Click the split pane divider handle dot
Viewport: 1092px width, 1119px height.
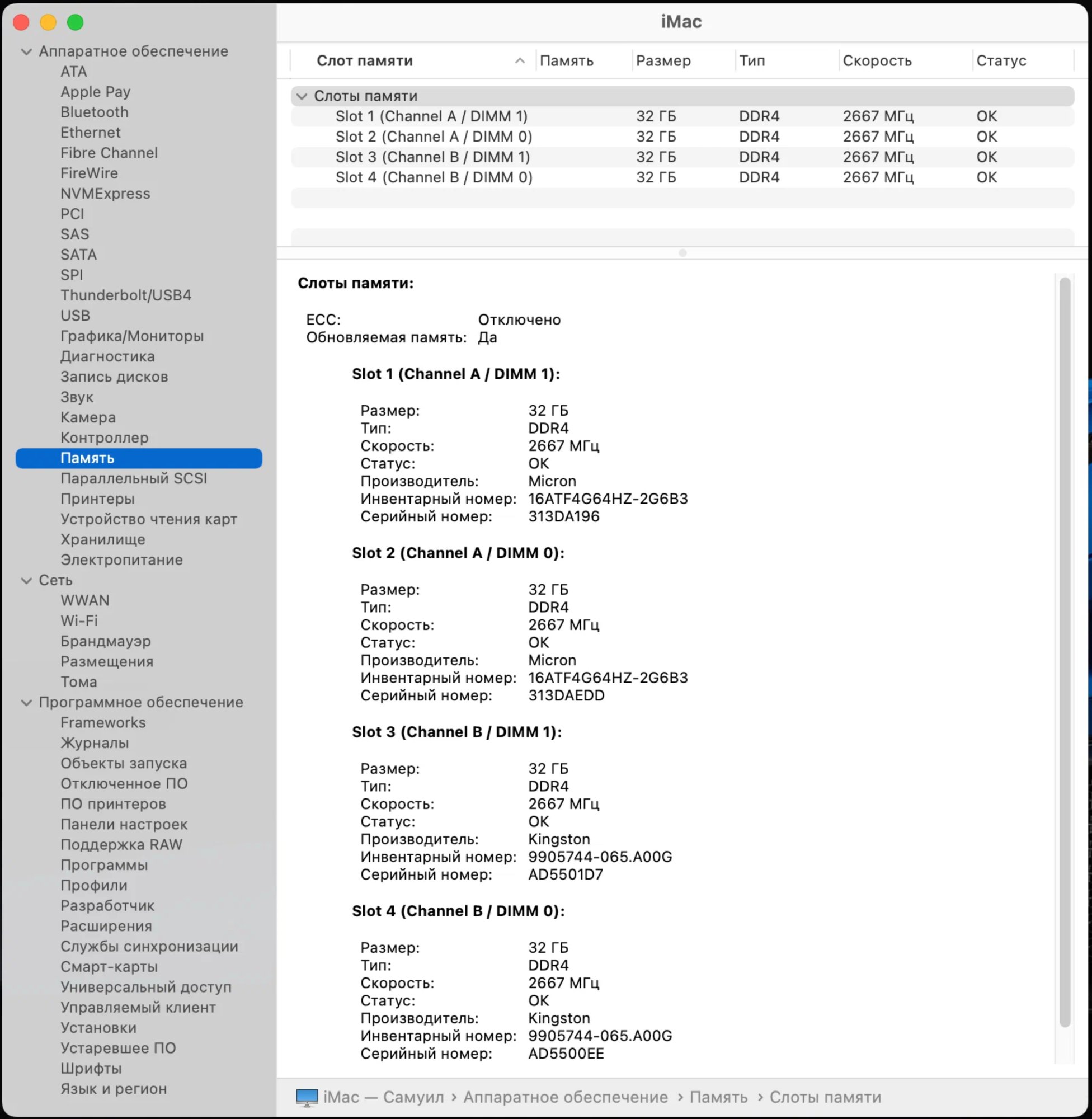tap(682, 253)
